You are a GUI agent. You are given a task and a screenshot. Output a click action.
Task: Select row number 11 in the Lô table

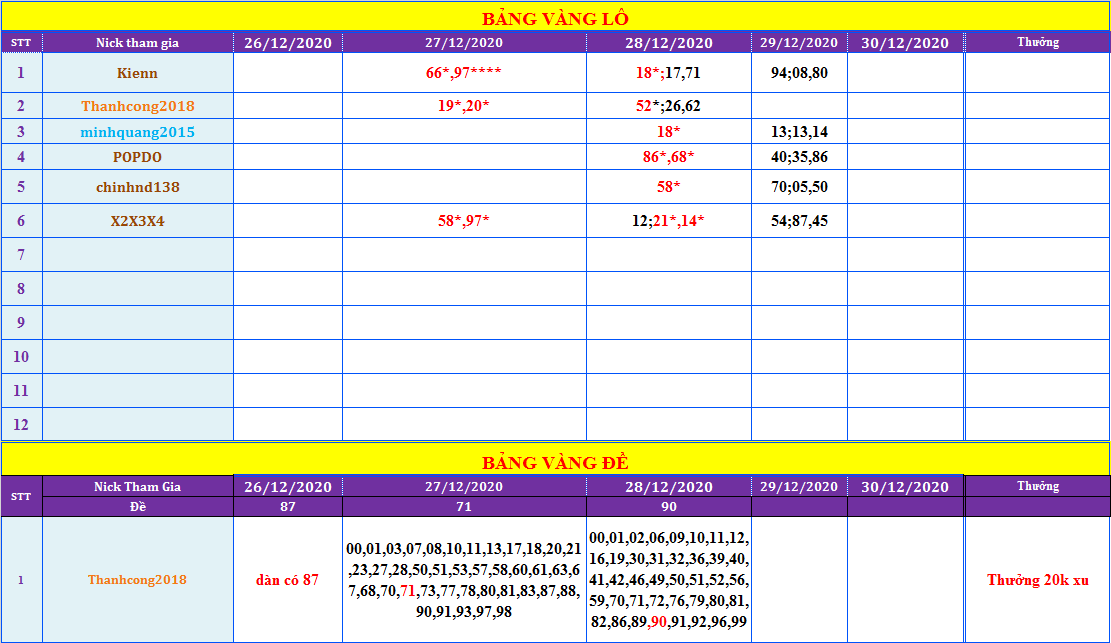[x=21, y=391]
